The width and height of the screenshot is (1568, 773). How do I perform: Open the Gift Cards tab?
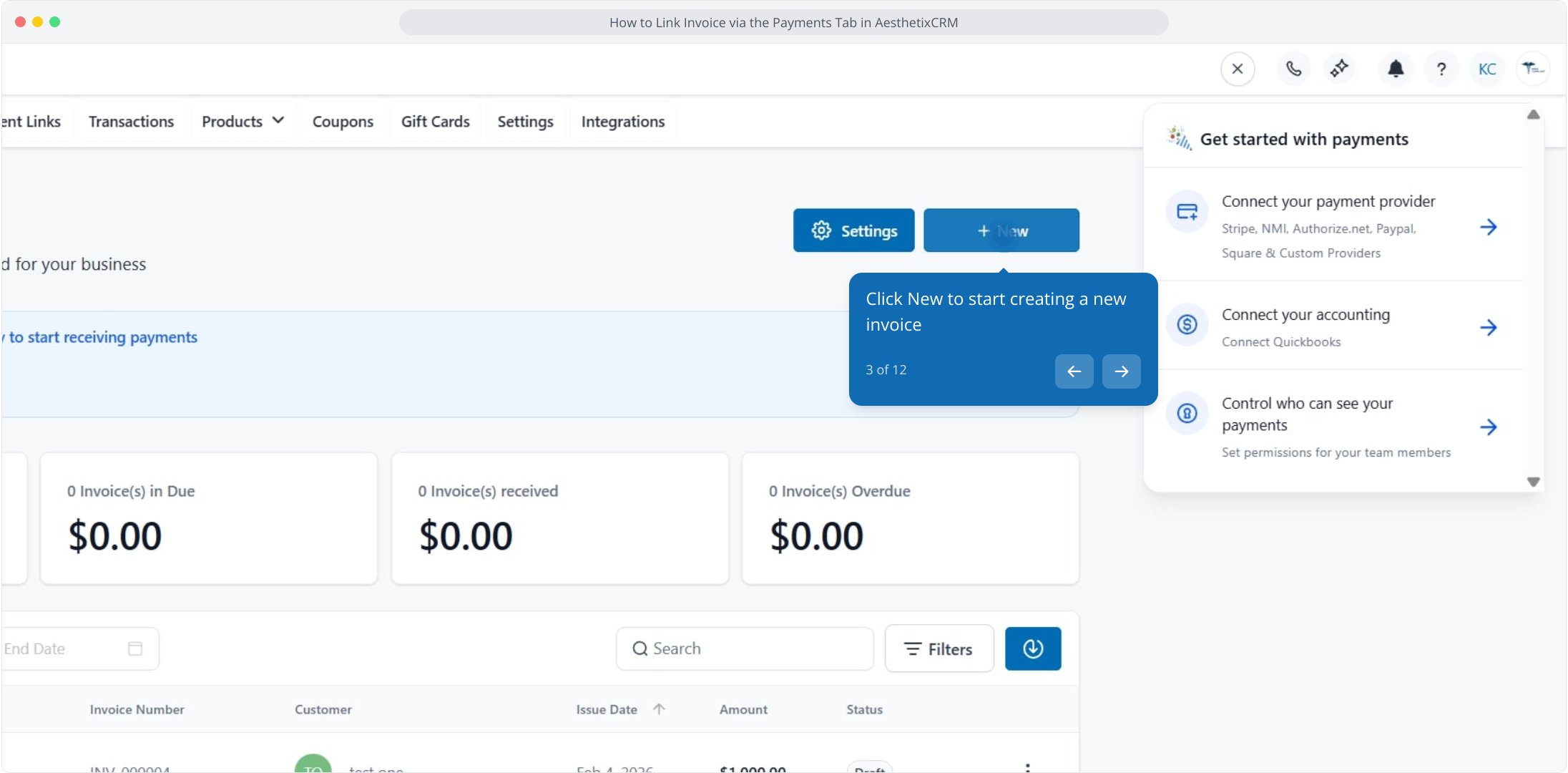(435, 121)
